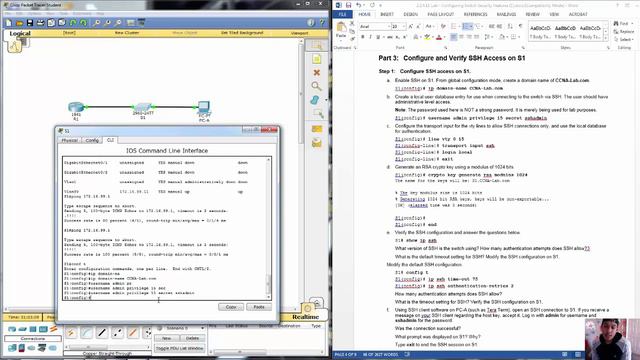The width and height of the screenshot is (640, 360).
Task: Open Font dialog launcher arrow
Action: (445, 48)
